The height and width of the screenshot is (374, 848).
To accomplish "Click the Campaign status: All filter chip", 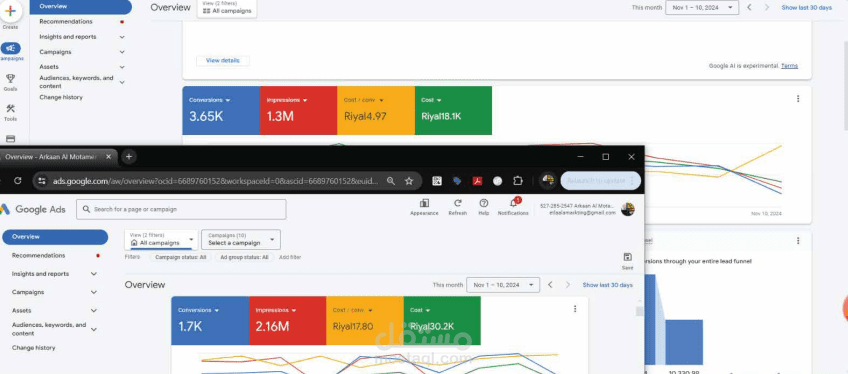I will [180, 258].
